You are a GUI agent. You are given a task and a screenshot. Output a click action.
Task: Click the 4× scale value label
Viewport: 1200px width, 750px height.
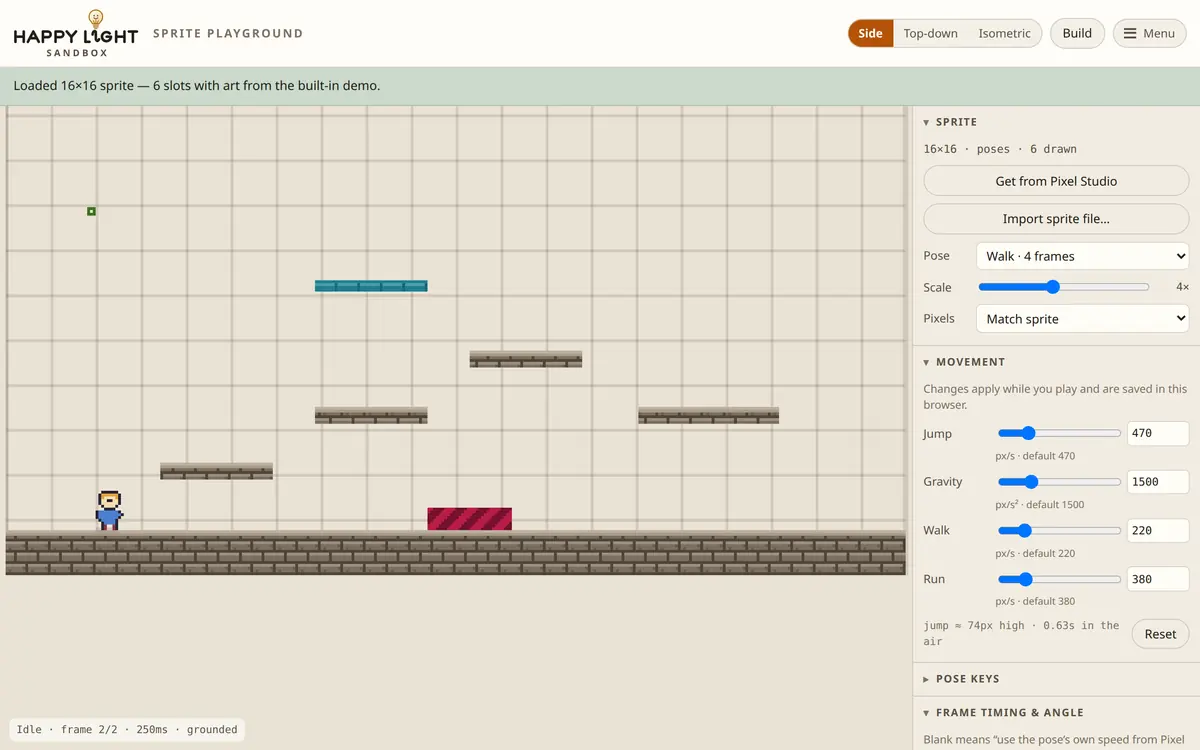tap(1182, 287)
